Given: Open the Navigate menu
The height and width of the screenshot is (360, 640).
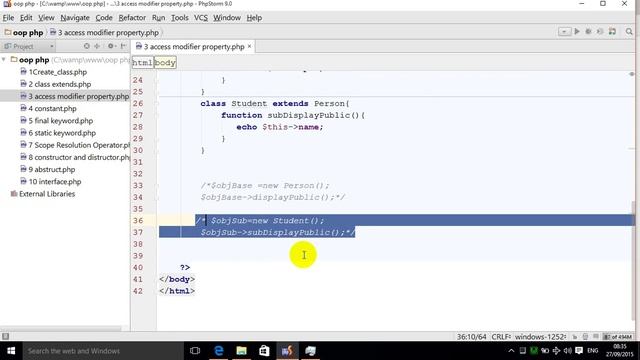Looking at the screenshot, I should (x=75, y=18).
